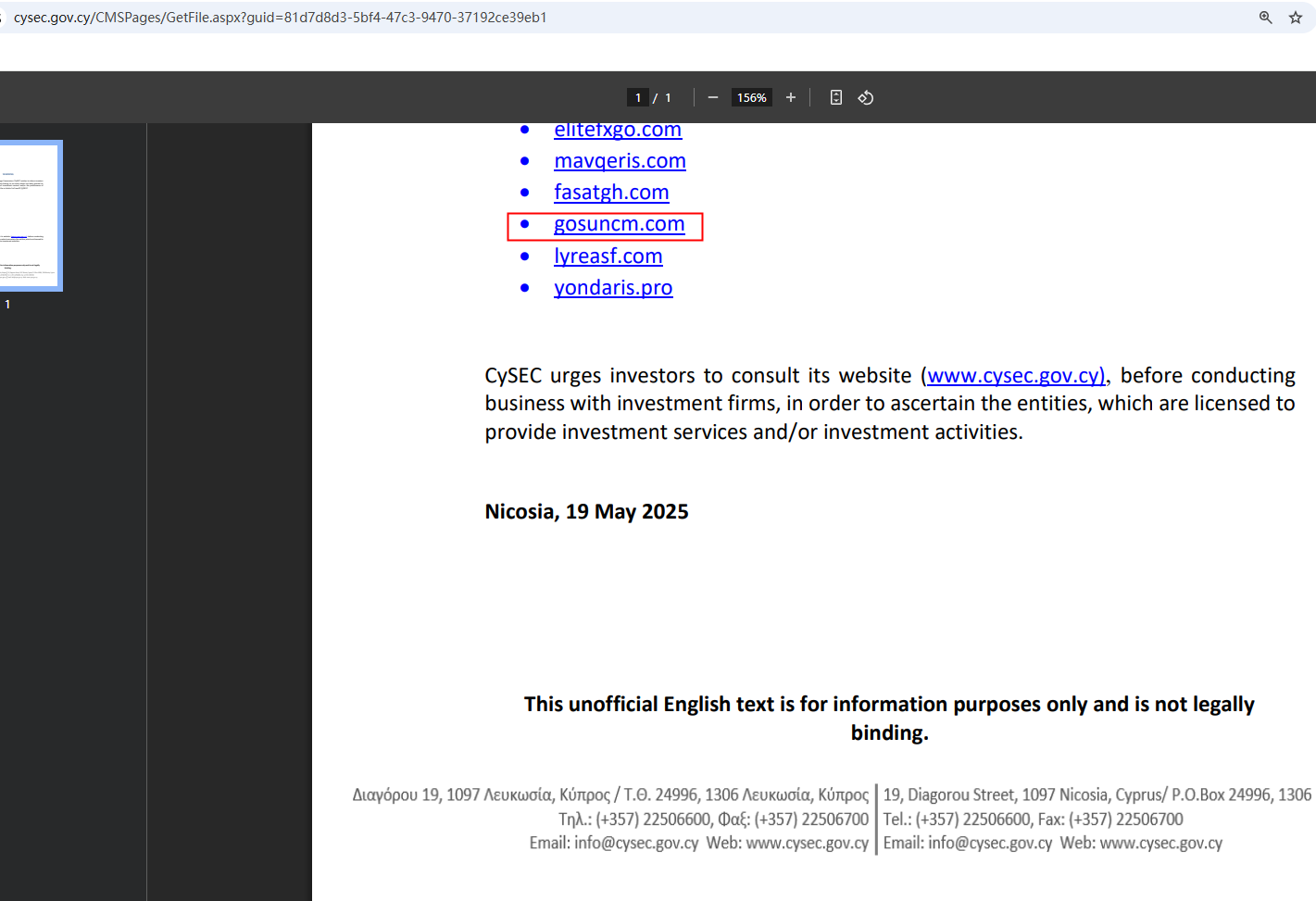The width and height of the screenshot is (1316, 901).
Task: Click the zoom out minus button
Action: 712,97
